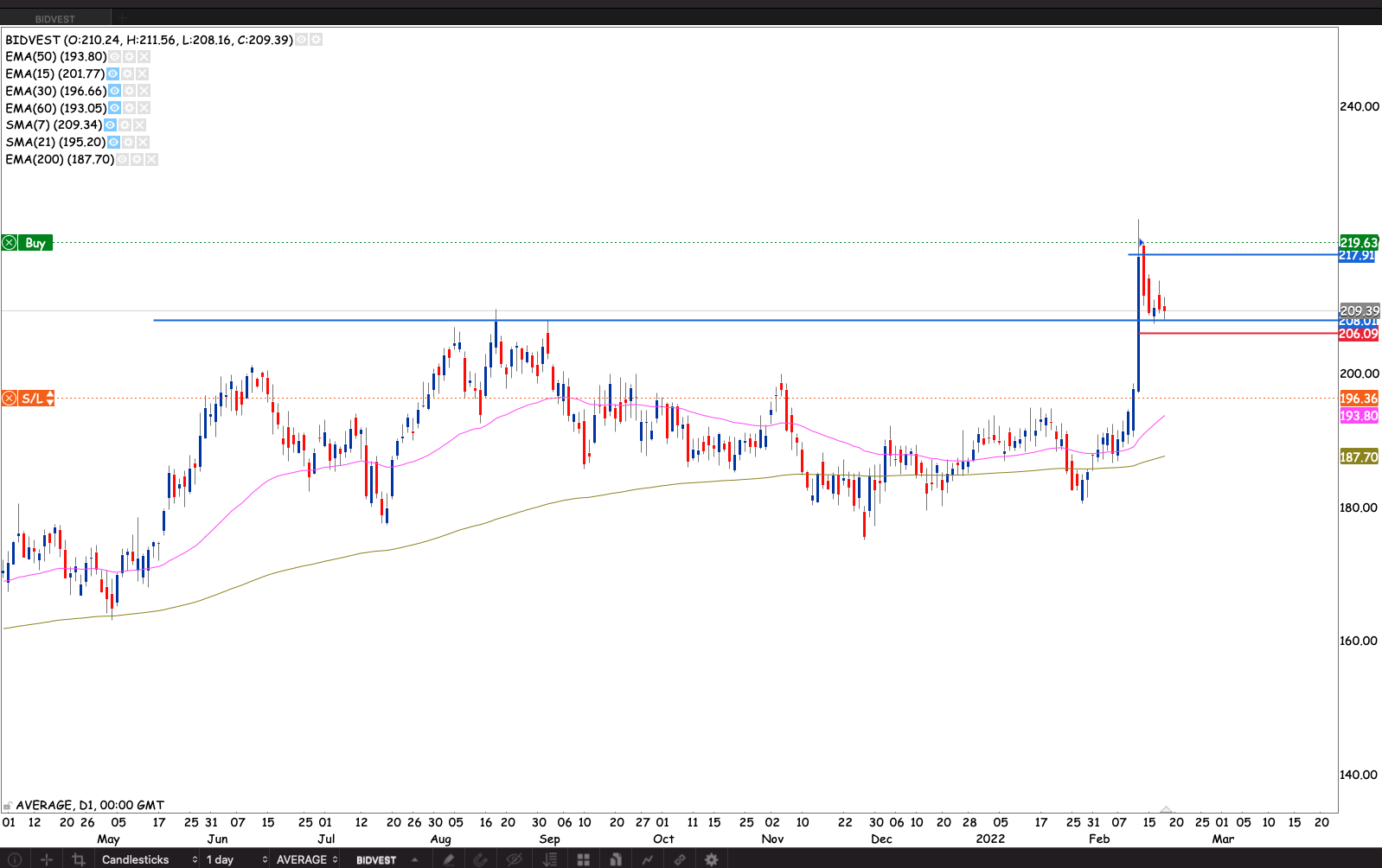Add a new chart tab with plus
1382x868 pixels.
tap(123, 18)
